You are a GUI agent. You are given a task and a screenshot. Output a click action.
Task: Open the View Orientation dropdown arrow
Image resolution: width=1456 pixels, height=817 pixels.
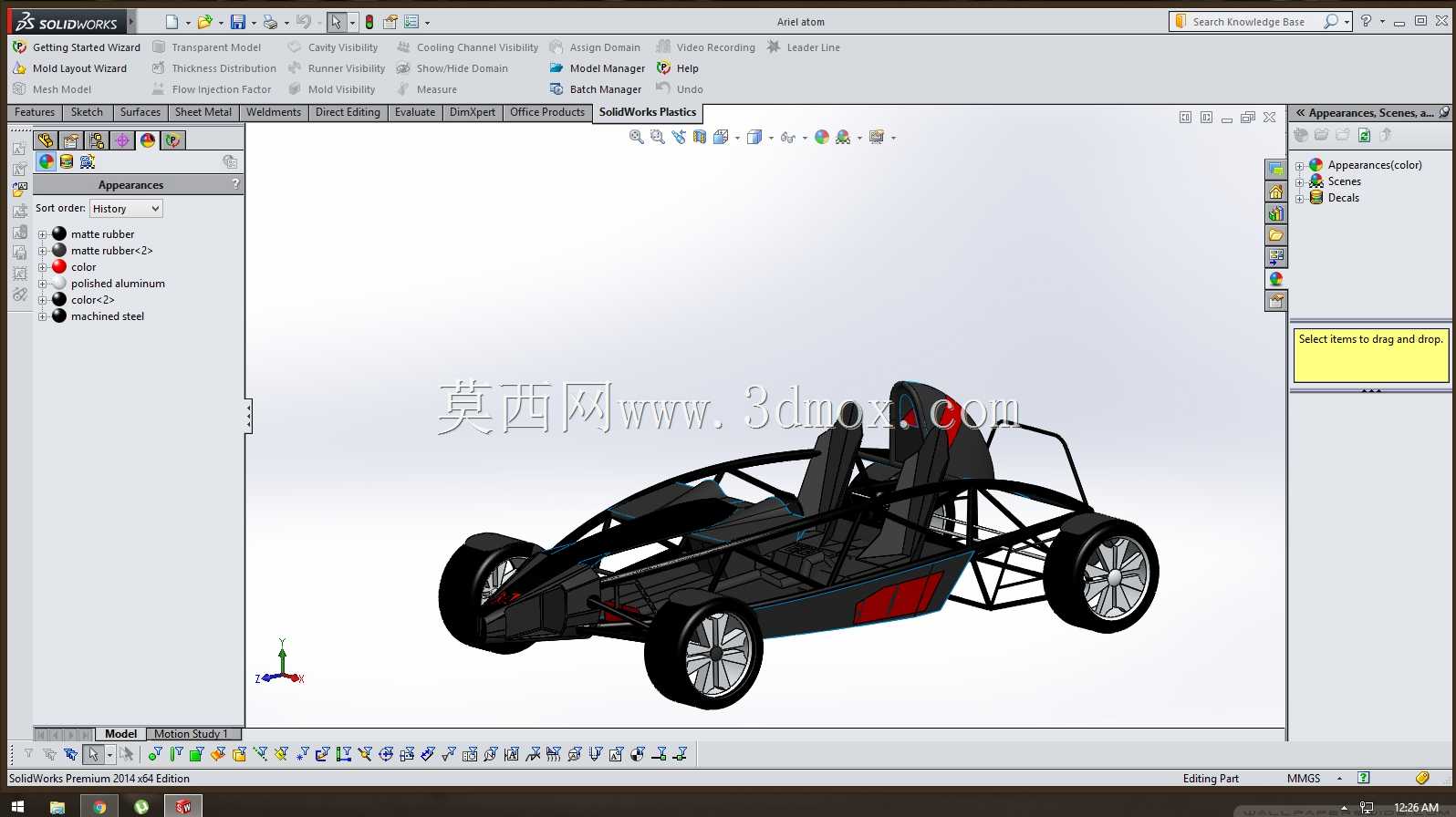click(x=737, y=138)
